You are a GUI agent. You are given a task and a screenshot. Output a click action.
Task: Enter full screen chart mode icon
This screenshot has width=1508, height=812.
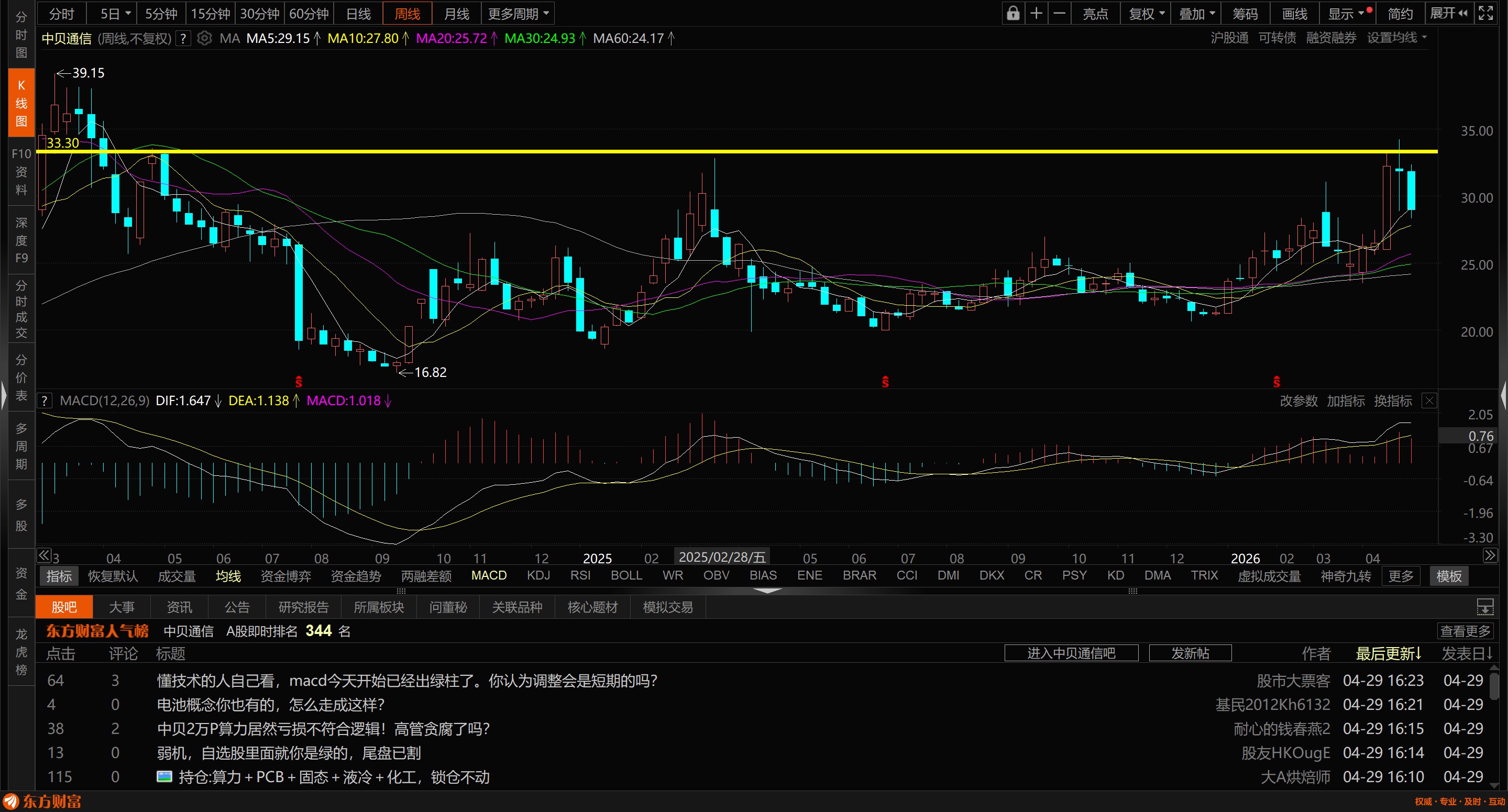click(1486, 13)
